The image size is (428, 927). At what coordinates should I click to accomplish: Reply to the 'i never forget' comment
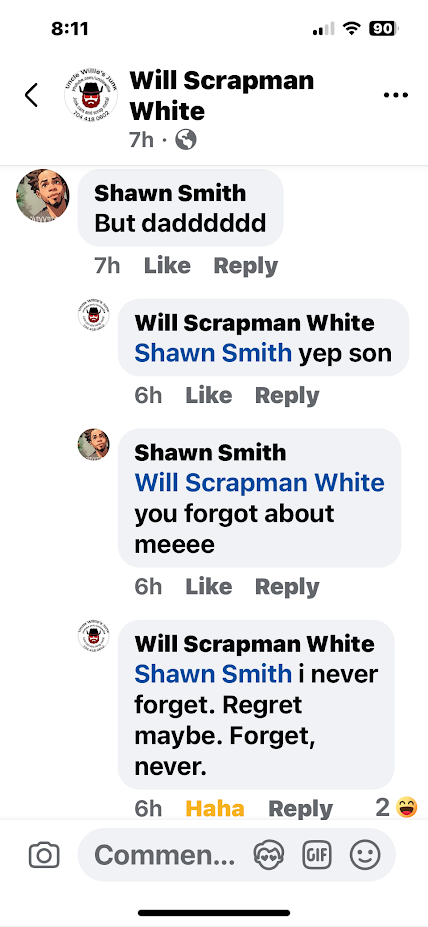(x=300, y=809)
